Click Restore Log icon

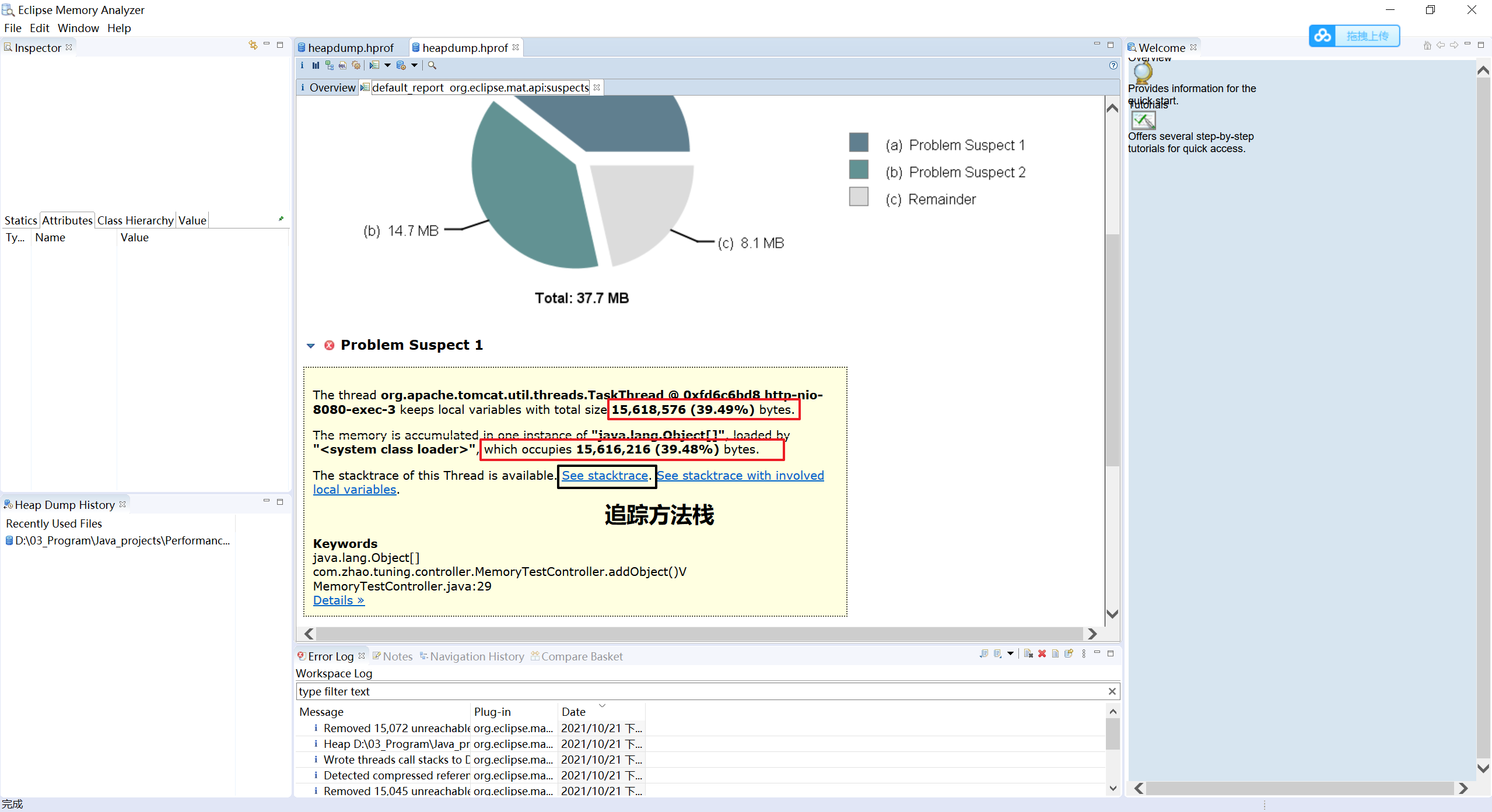click(1069, 653)
